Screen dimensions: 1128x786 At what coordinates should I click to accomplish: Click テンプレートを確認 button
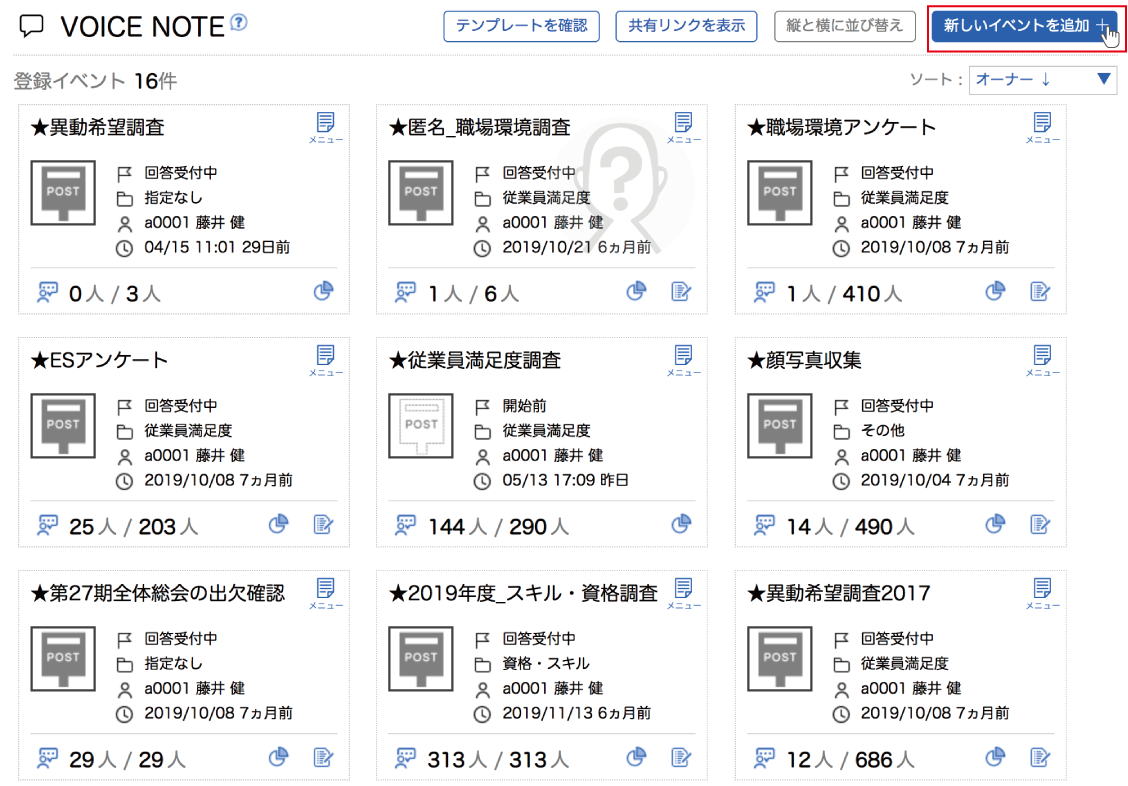click(x=521, y=26)
